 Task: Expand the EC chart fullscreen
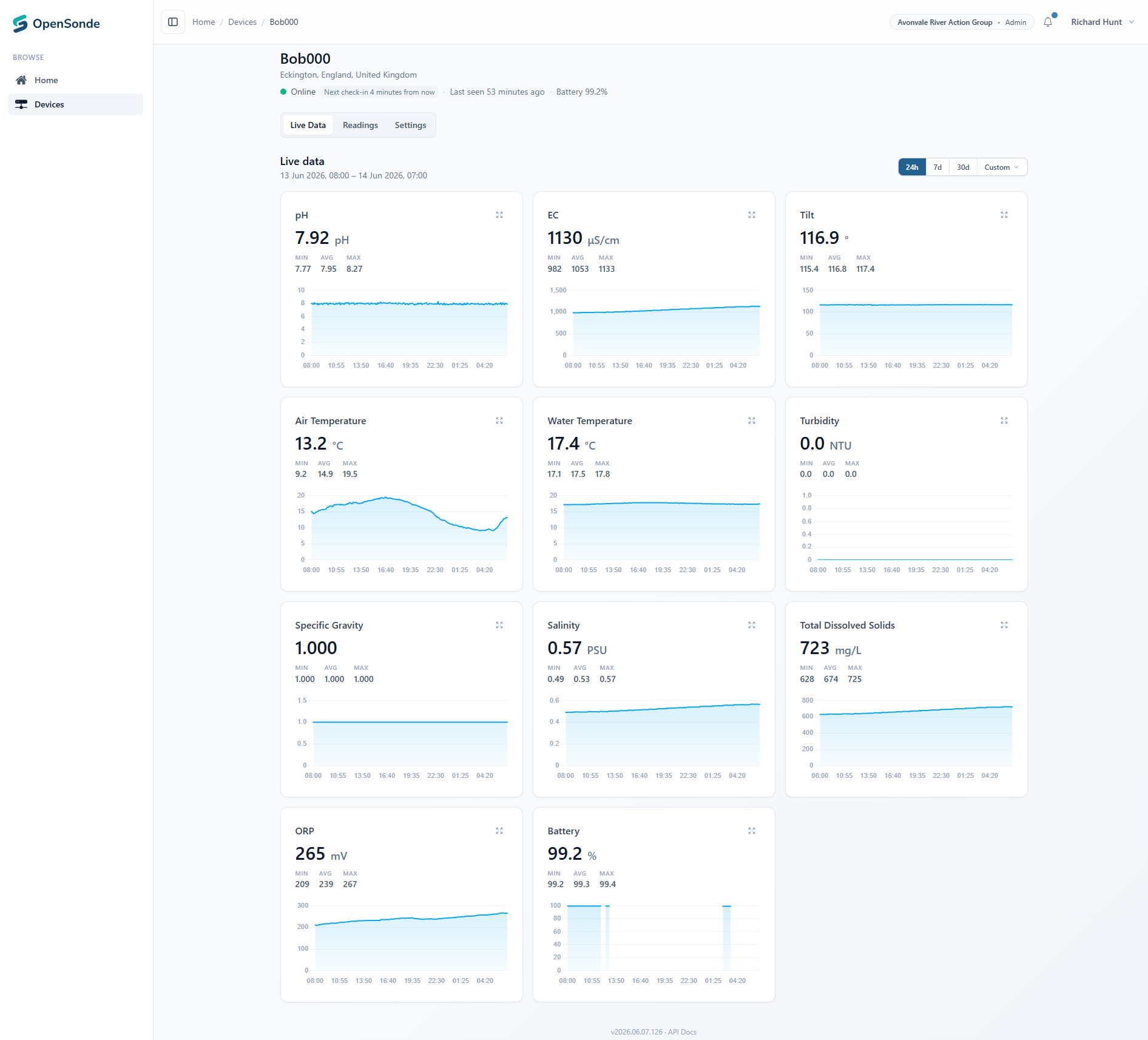(752, 215)
